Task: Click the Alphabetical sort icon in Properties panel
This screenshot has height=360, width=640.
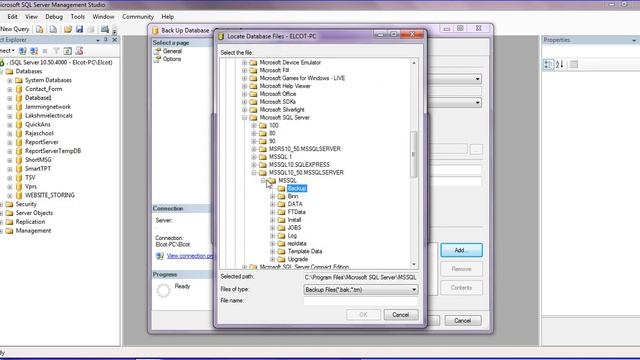Action: pos(560,64)
